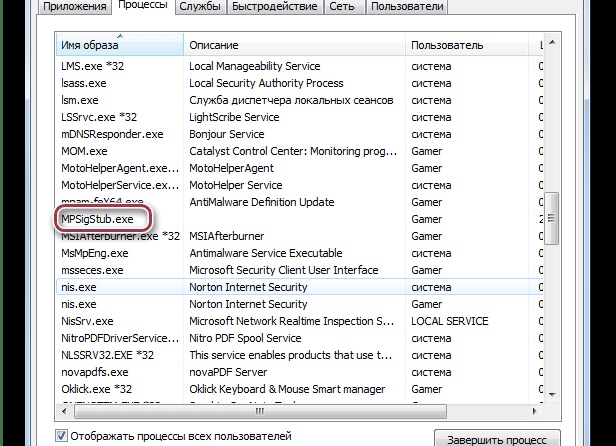The image size is (616, 446).
Task: Click the LightScribe Service description
Action: (x=234, y=117)
